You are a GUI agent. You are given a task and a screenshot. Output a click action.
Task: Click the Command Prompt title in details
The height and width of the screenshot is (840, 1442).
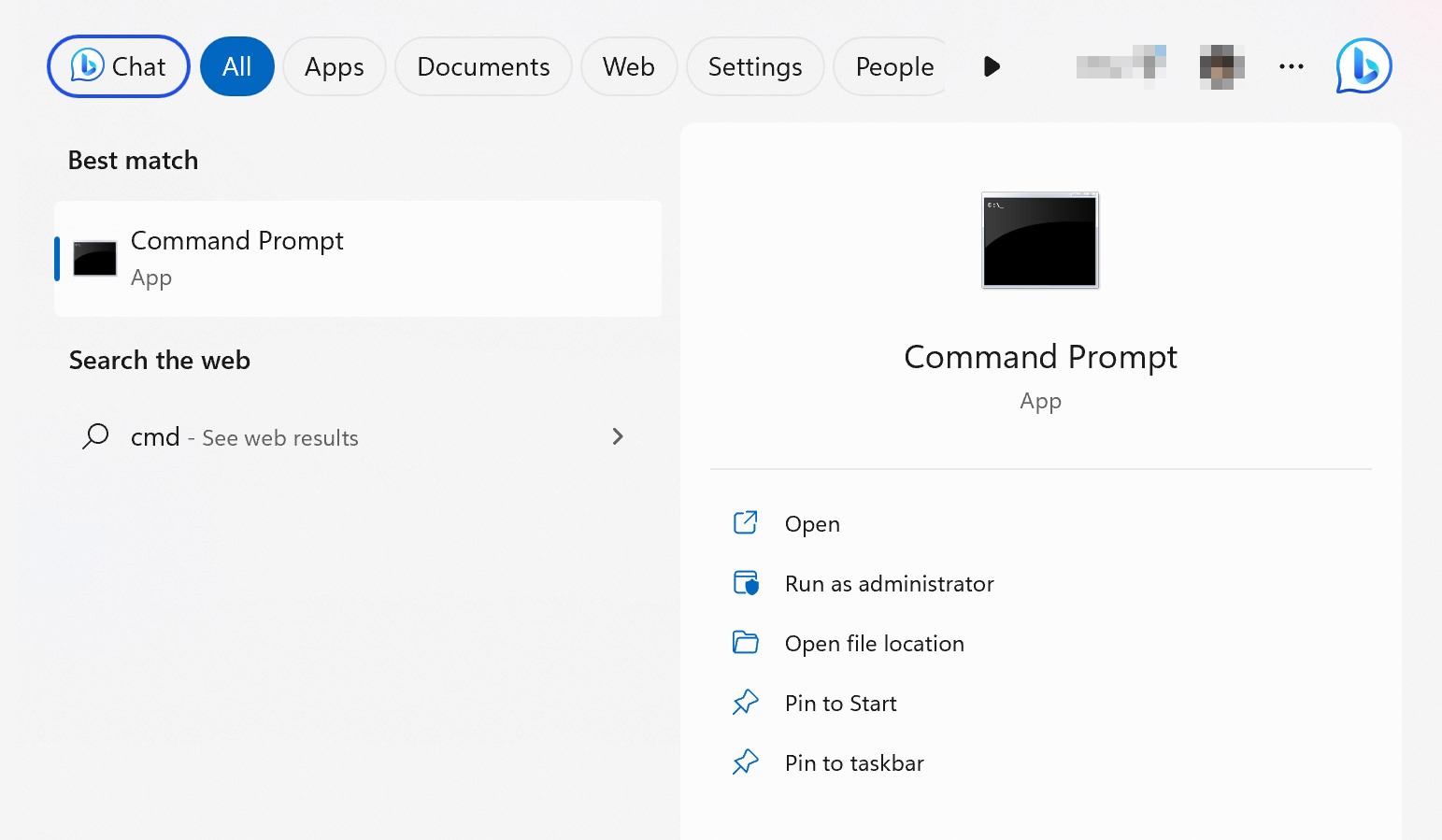coord(1040,357)
